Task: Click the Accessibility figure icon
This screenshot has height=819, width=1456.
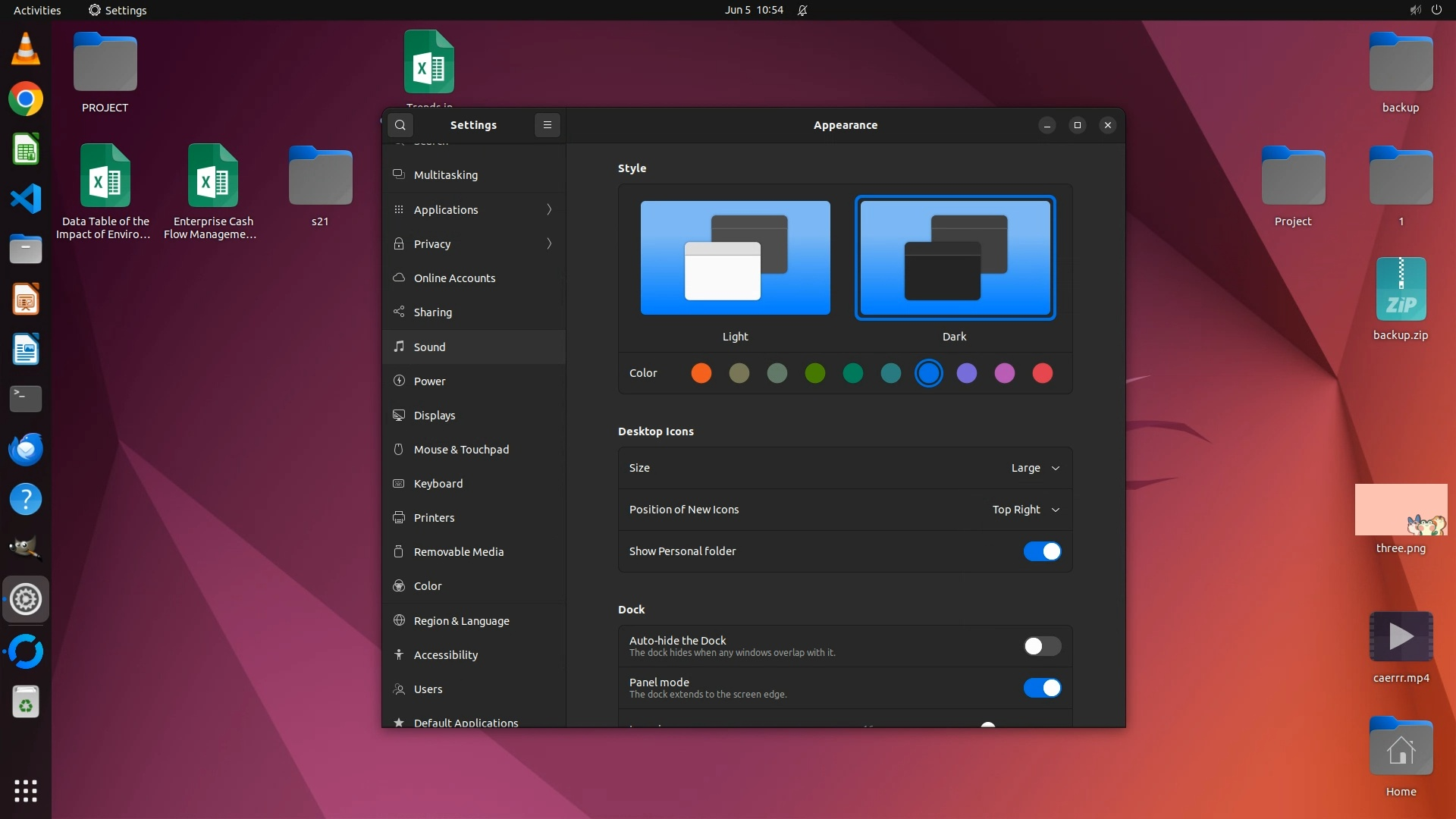Action: point(399,654)
